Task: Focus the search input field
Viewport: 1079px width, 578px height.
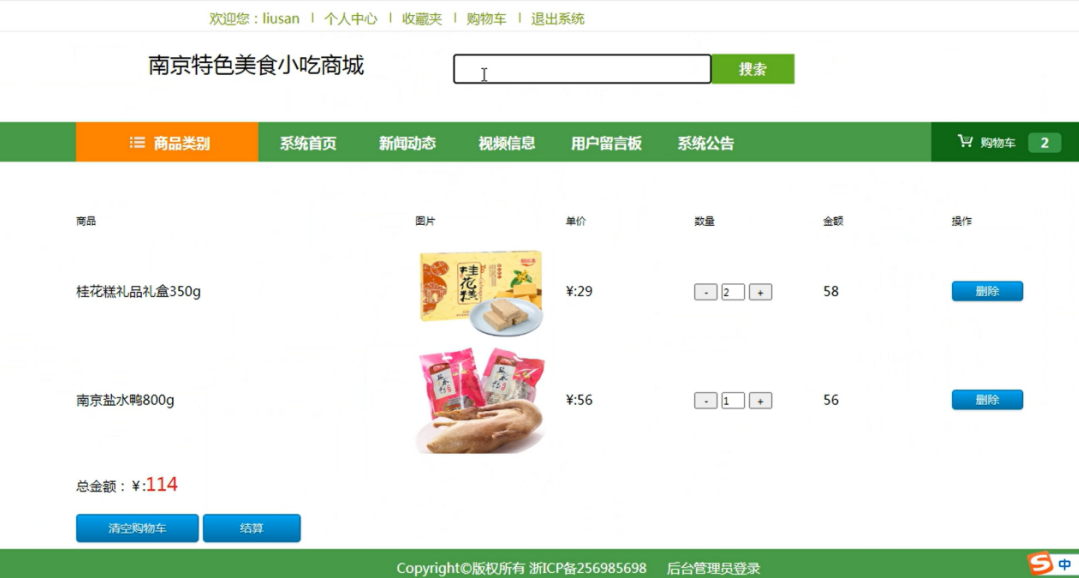Action: tap(582, 69)
